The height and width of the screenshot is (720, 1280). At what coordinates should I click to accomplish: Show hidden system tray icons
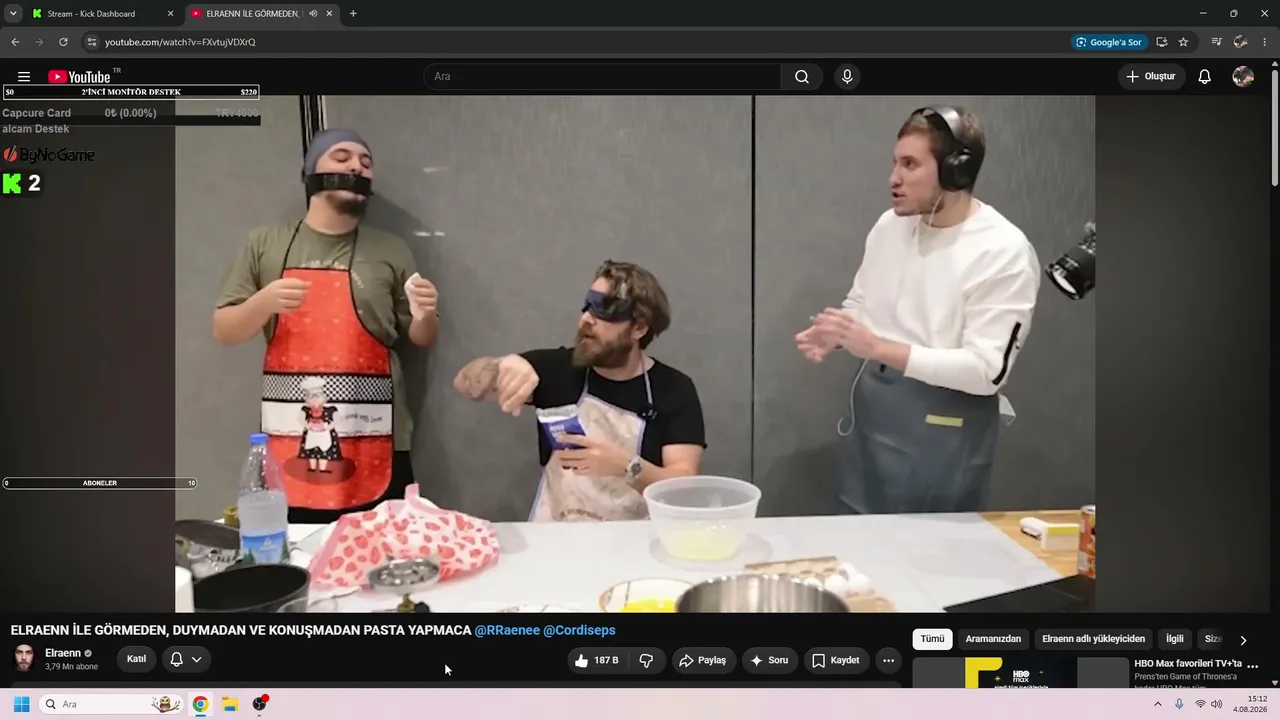tap(1158, 704)
